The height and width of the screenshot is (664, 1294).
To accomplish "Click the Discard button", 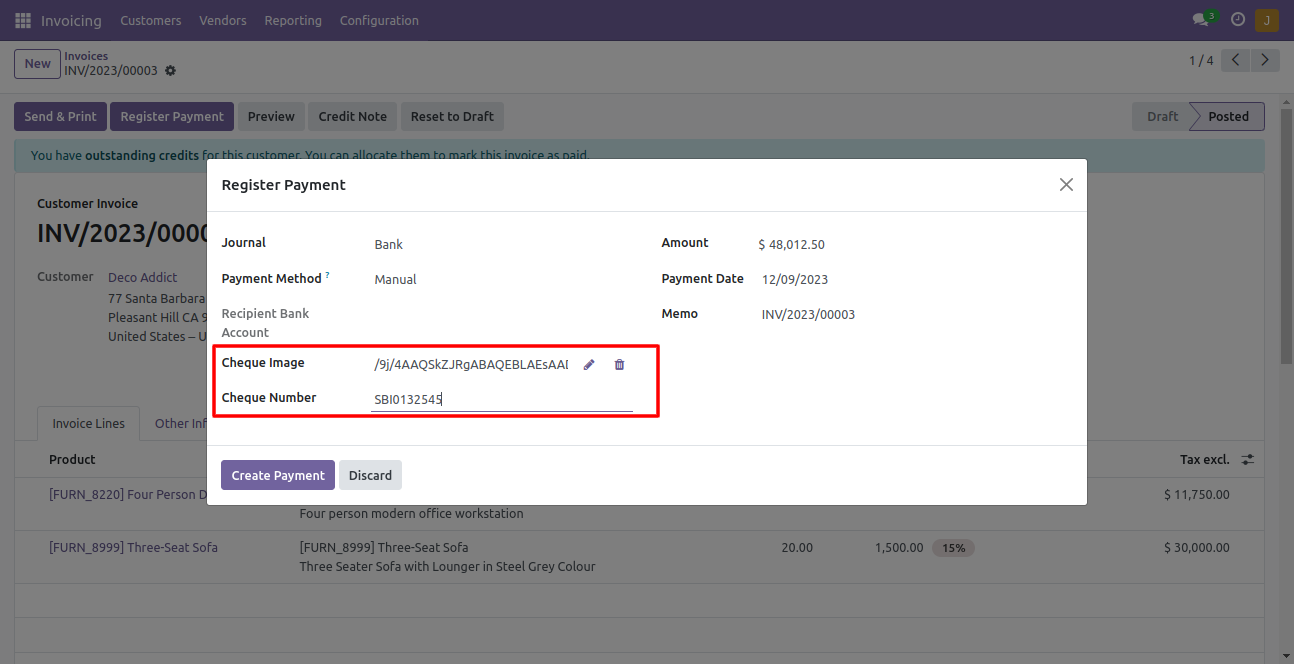I will point(370,475).
